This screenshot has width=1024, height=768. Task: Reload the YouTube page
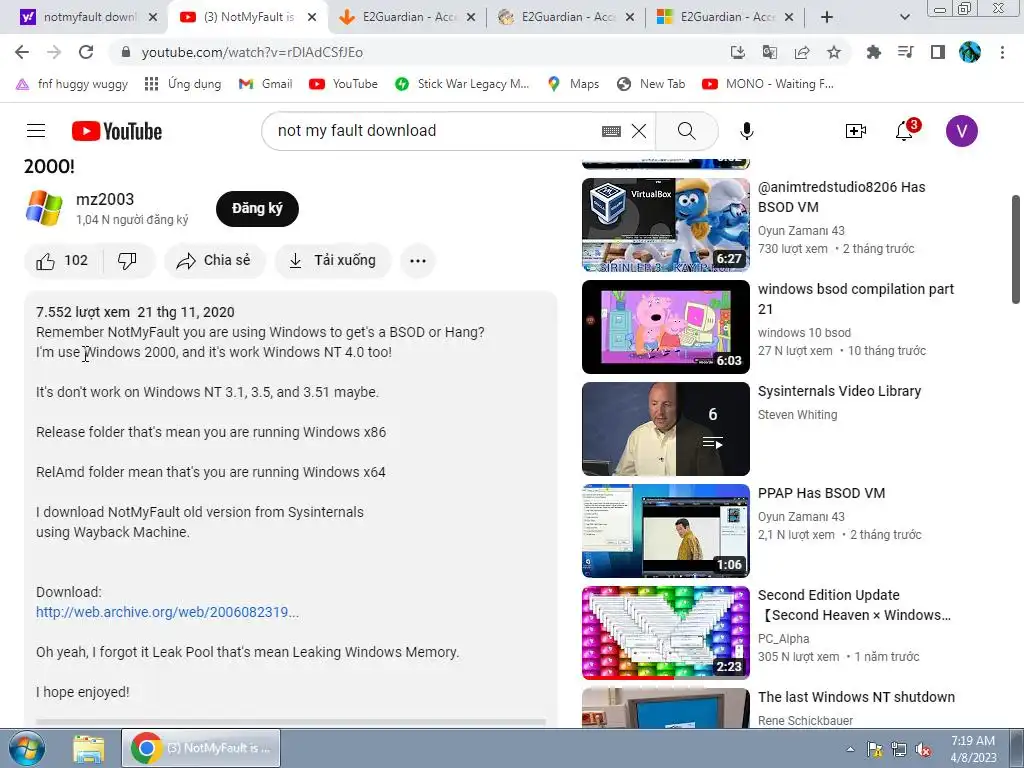(x=86, y=52)
